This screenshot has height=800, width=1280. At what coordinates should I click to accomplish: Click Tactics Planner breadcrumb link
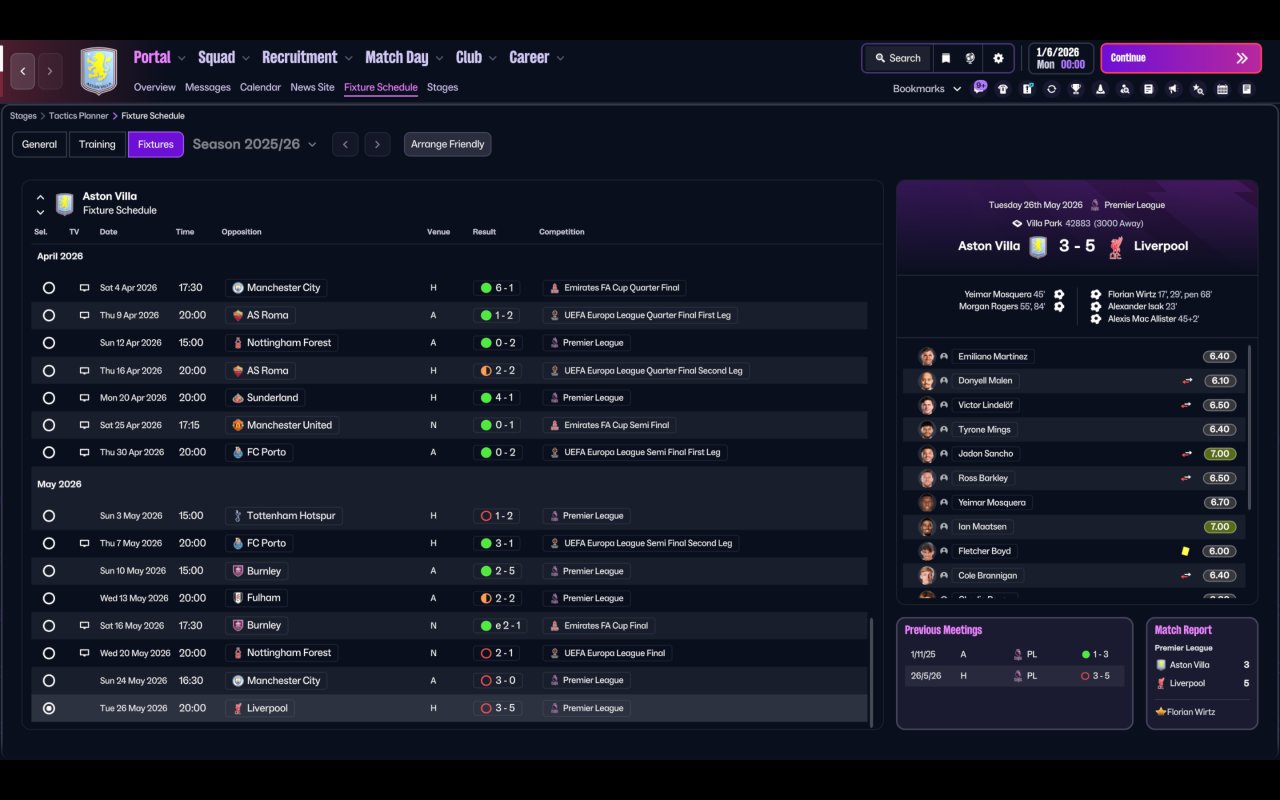tap(79, 116)
